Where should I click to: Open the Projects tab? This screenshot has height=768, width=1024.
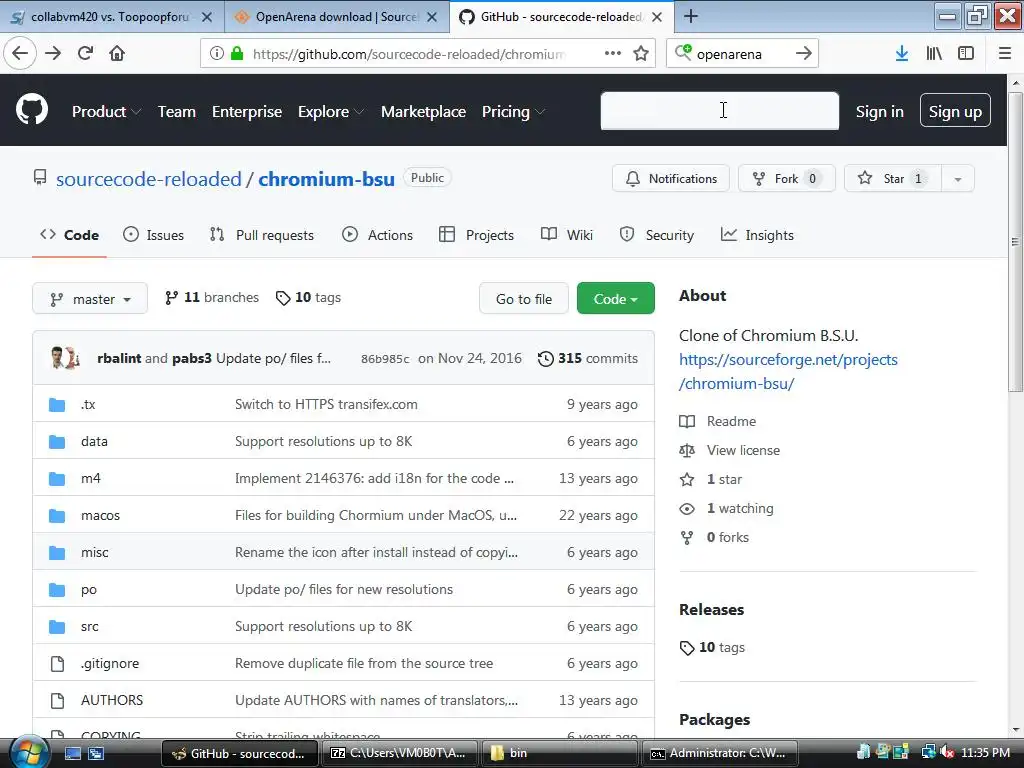[x=477, y=235]
